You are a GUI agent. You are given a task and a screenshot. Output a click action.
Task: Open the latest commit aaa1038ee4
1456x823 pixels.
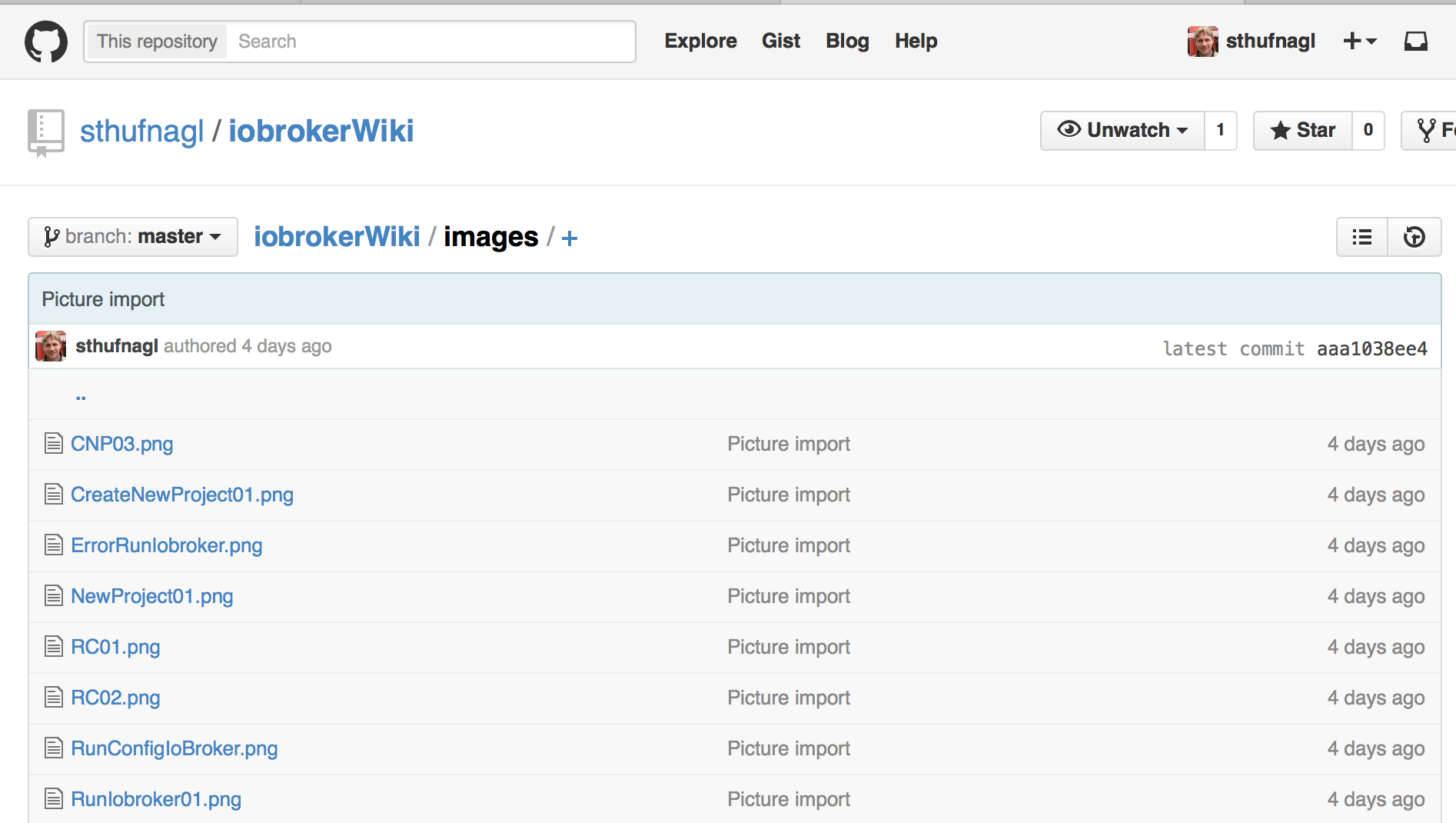pyautogui.click(x=1371, y=348)
